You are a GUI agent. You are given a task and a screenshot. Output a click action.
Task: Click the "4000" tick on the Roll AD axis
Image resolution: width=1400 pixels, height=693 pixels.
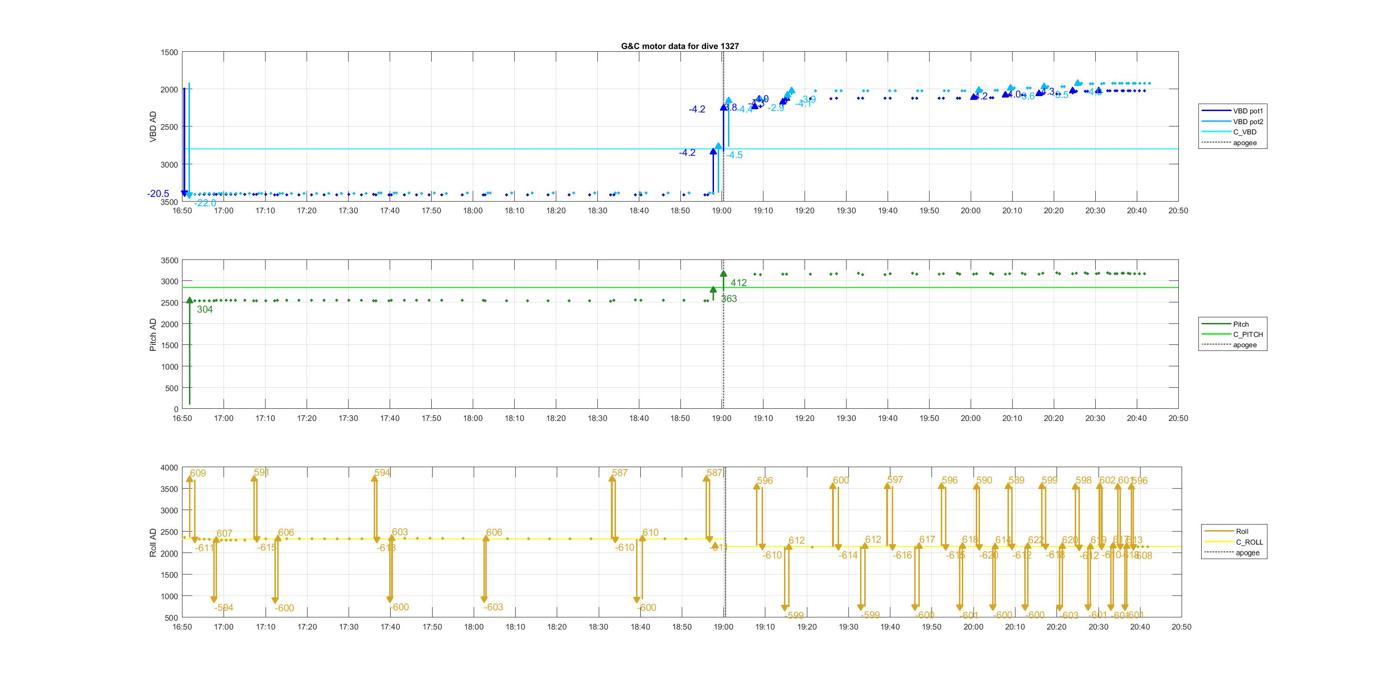tap(169, 468)
